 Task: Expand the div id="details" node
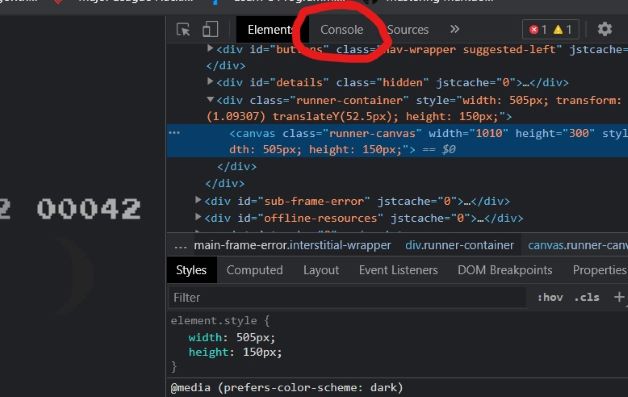tap(210, 81)
